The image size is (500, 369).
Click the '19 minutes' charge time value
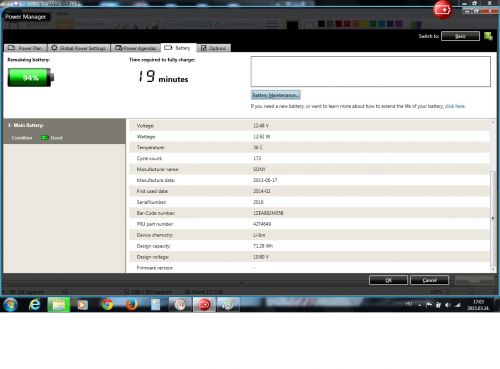163,76
